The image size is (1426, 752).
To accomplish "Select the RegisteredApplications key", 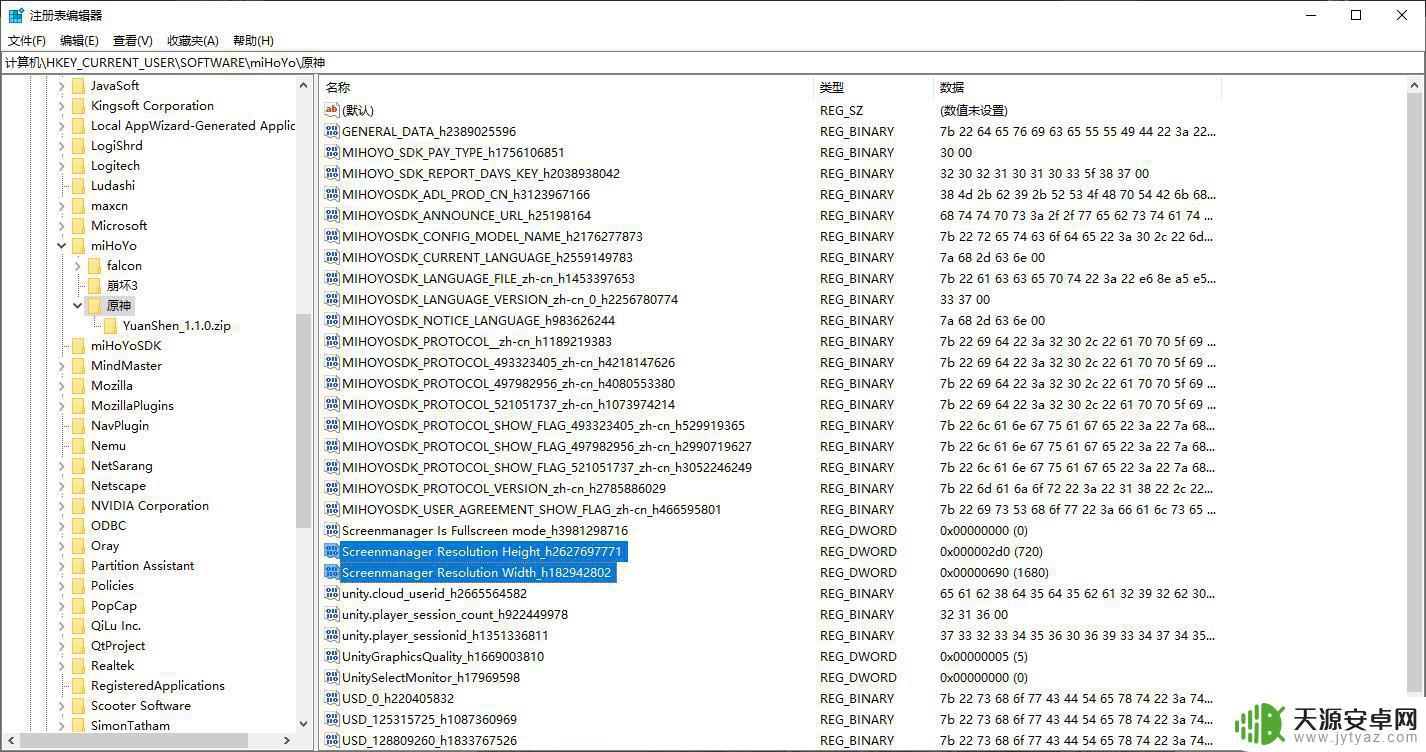I will click(x=158, y=685).
